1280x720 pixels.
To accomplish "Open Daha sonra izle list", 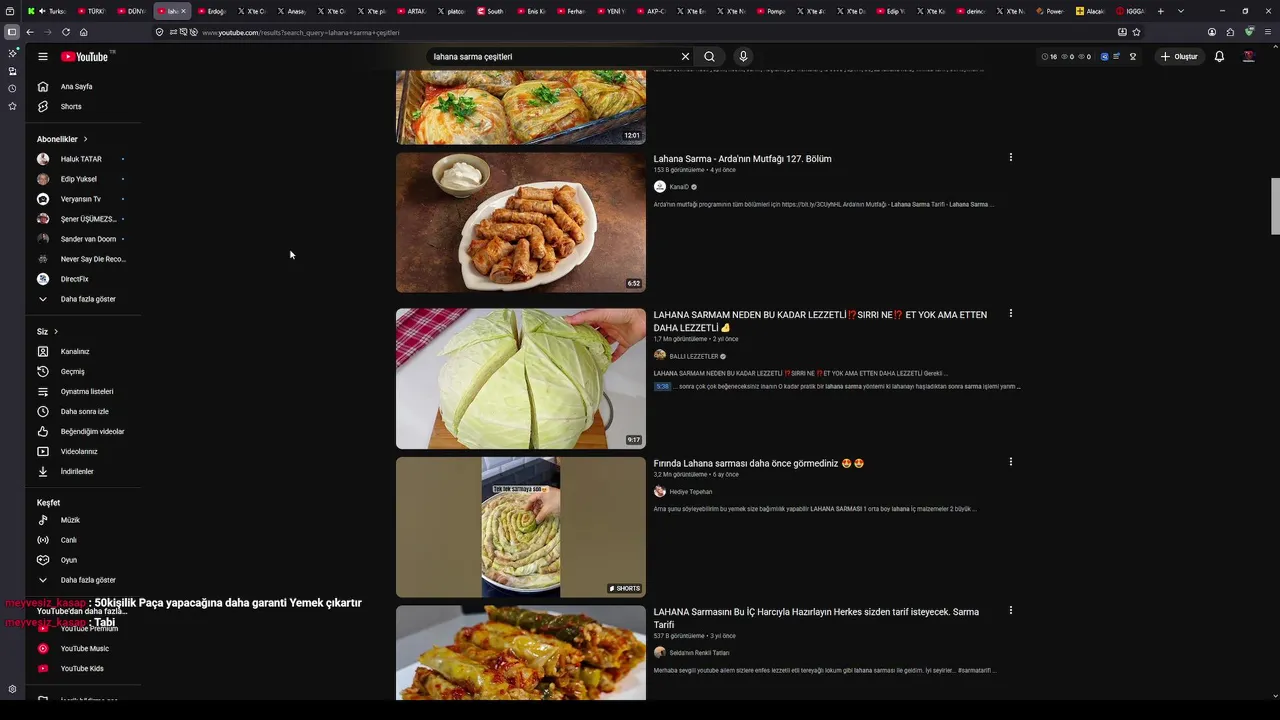I will (83, 412).
